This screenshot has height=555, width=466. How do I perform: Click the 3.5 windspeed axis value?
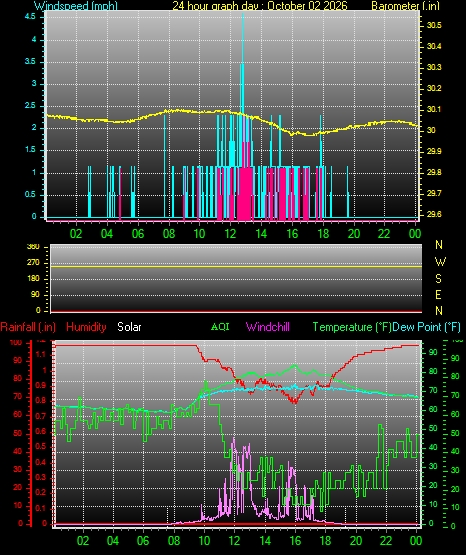30,62
